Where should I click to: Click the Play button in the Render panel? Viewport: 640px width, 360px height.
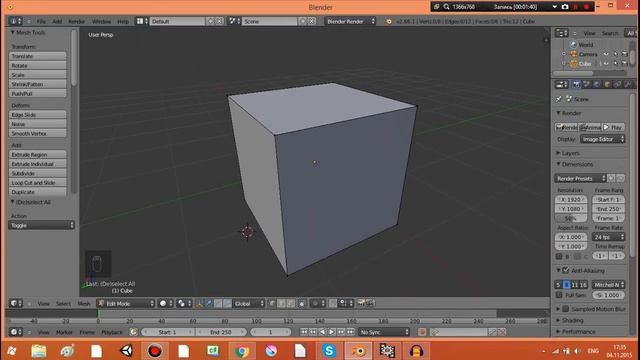613,127
